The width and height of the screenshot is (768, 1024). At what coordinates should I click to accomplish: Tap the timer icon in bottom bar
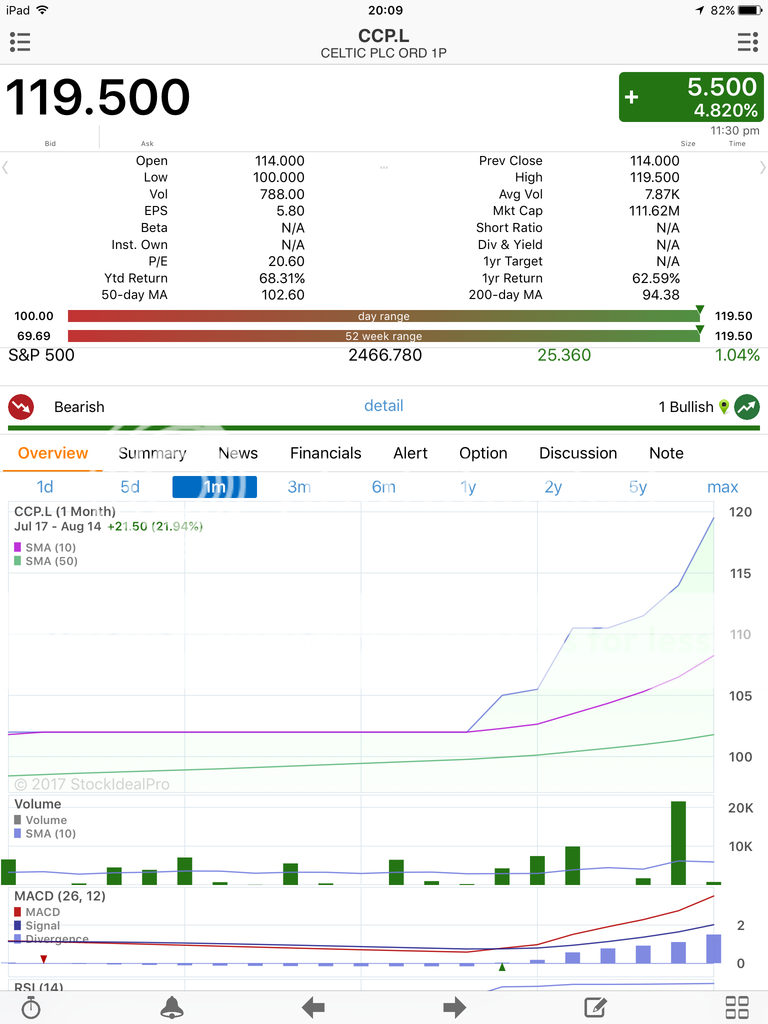pyautogui.click(x=31, y=1006)
